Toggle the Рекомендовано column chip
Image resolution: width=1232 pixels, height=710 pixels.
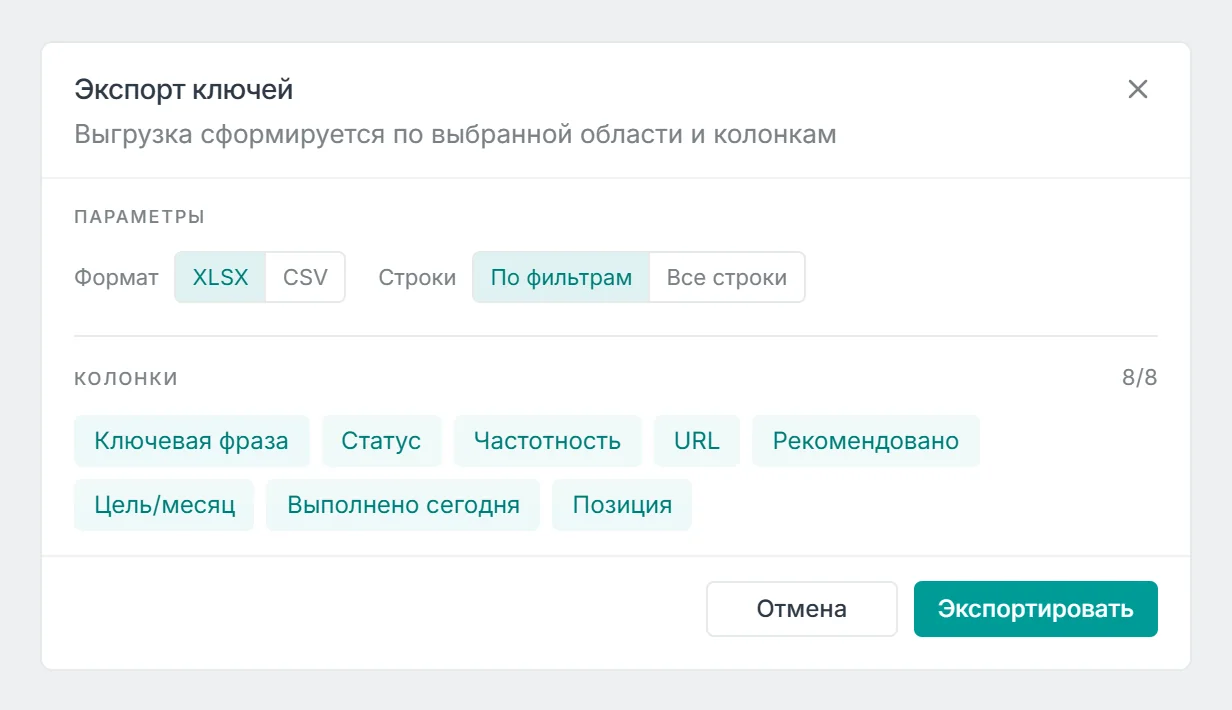pyautogui.click(x=866, y=441)
